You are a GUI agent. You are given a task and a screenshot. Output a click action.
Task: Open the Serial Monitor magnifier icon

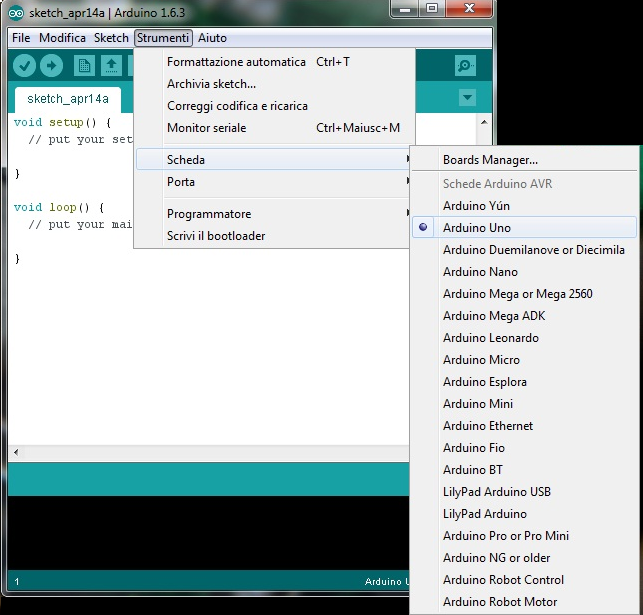[x=465, y=66]
